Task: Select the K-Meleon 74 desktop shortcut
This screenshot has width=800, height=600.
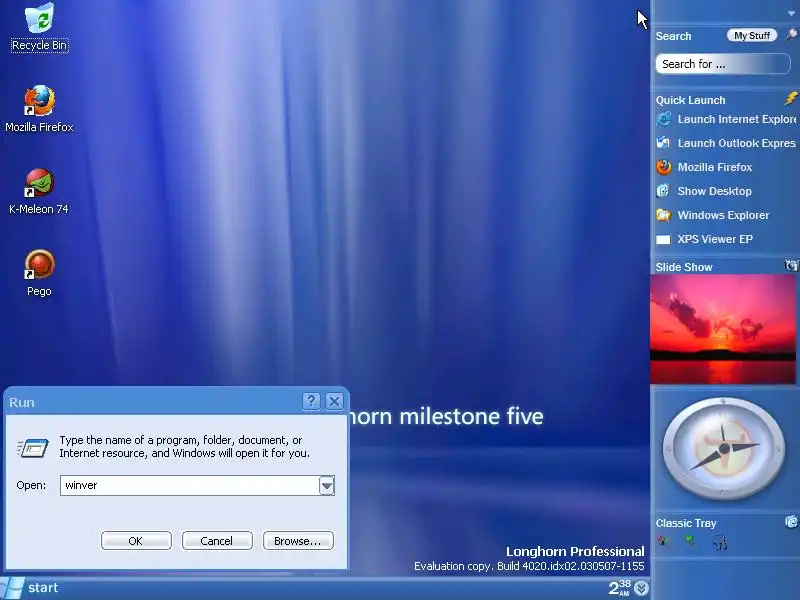Action: (39, 191)
